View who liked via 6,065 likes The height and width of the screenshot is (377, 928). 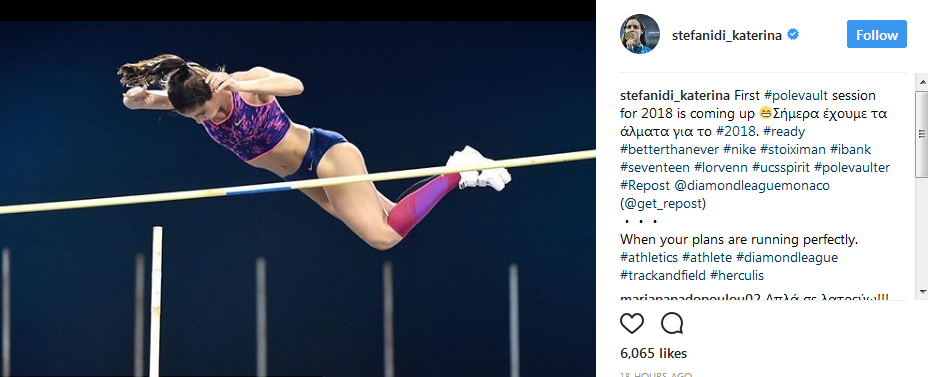coord(653,353)
